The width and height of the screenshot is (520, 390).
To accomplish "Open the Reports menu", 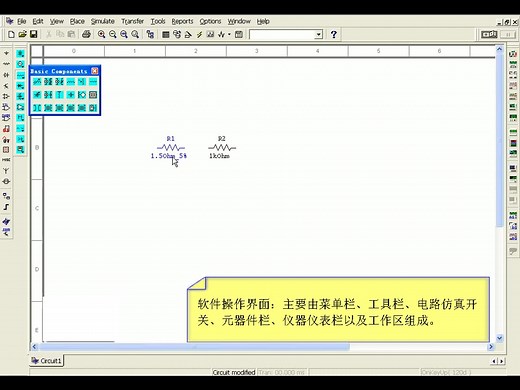I will point(182,21).
